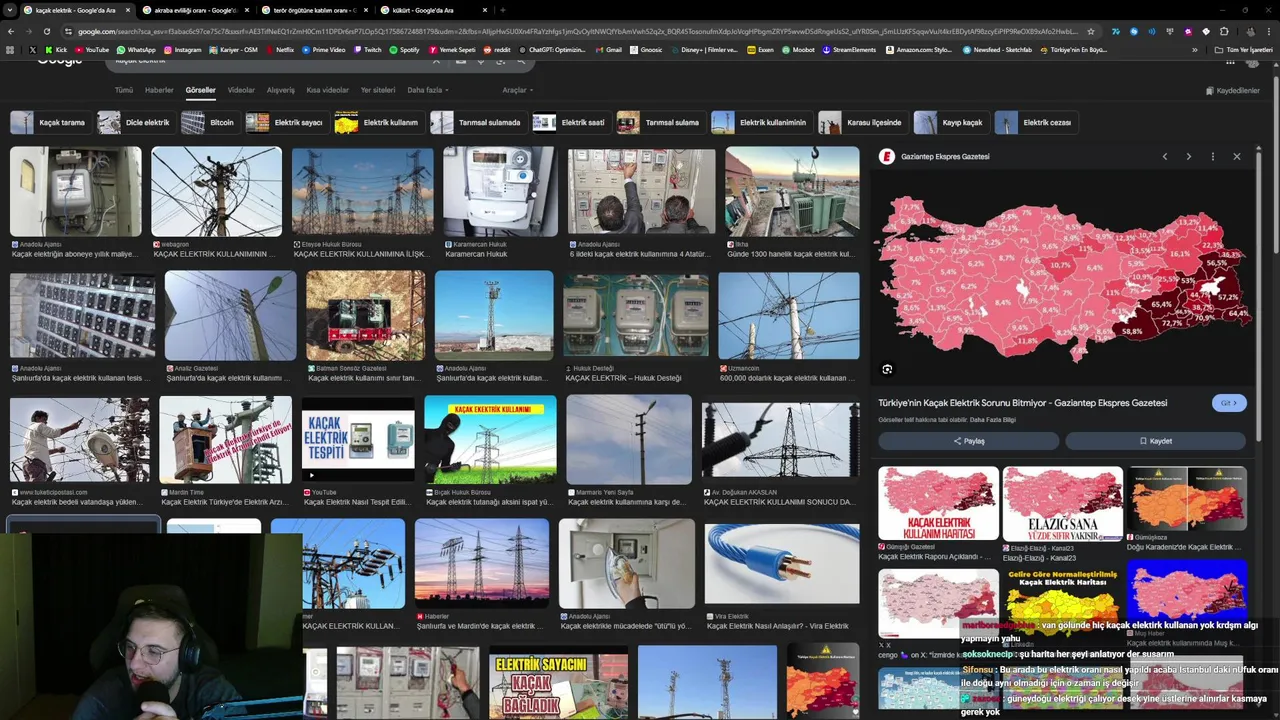1280x720 pixels.
Task: Select the 'Kısa videolar' search tab
Action: pyautogui.click(x=327, y=90)
